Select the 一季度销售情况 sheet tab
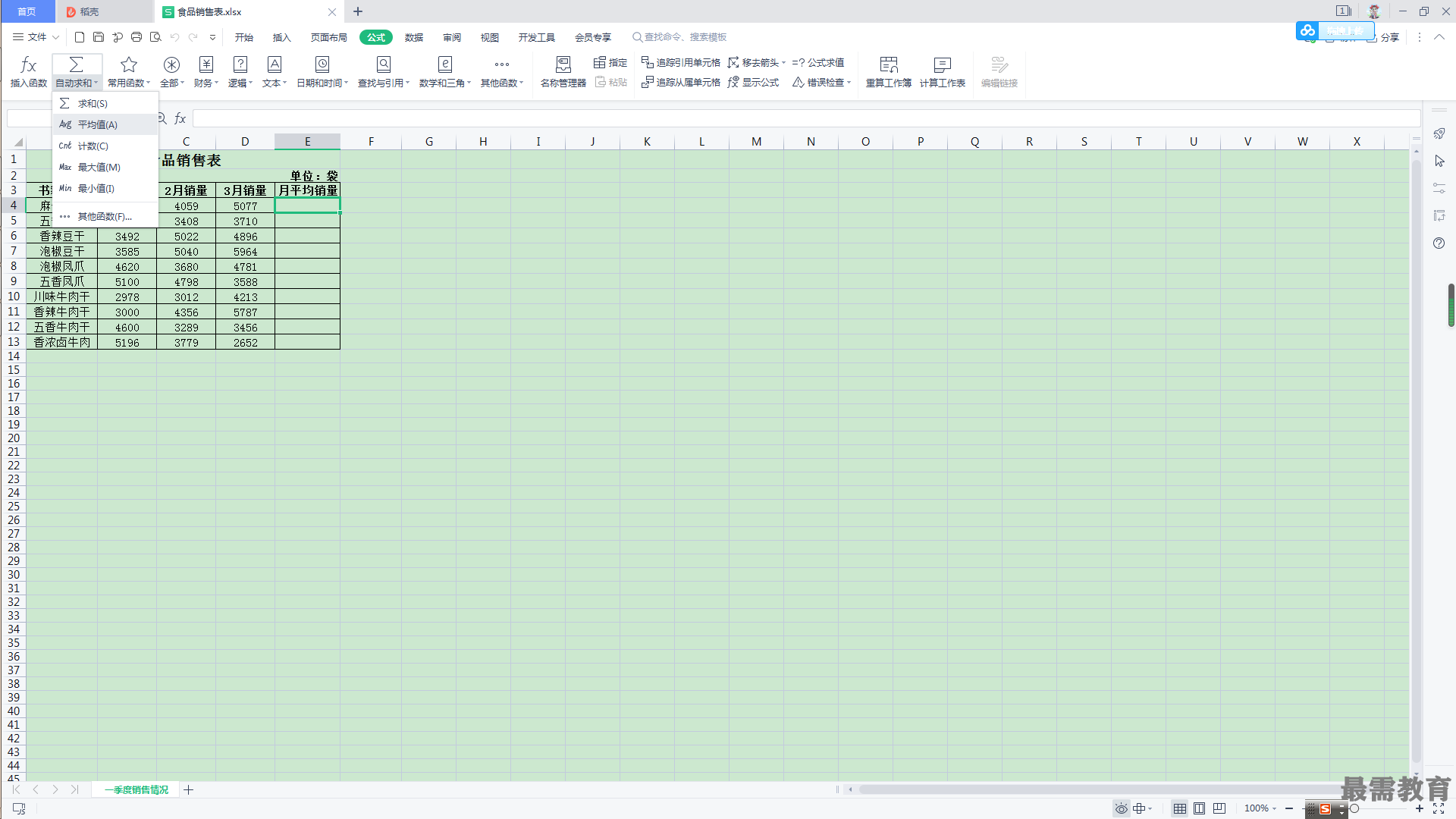Screen dimensions: 1456x819 [x=136, y=789]
